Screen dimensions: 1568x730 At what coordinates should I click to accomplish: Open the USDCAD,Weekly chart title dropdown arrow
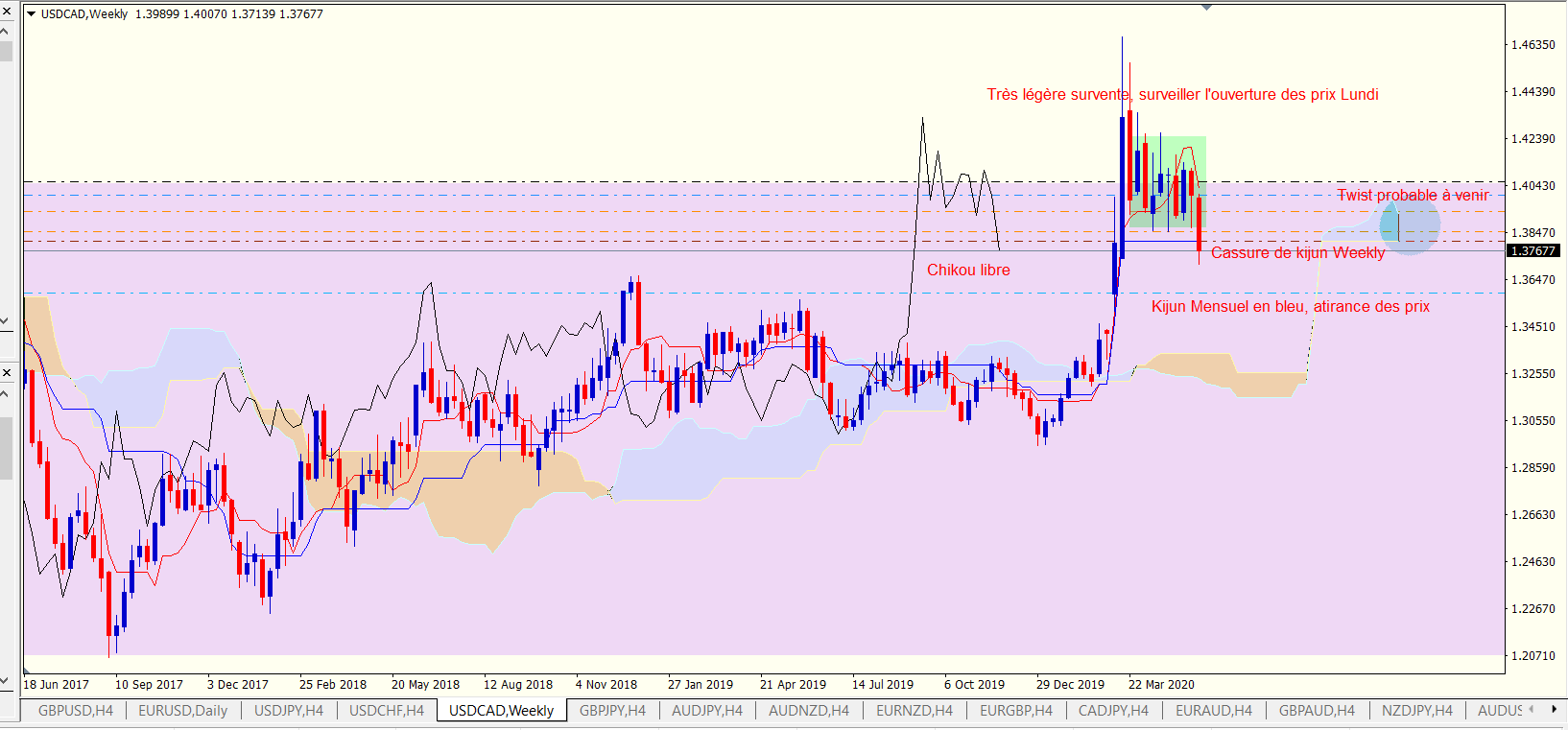(32, 14)
